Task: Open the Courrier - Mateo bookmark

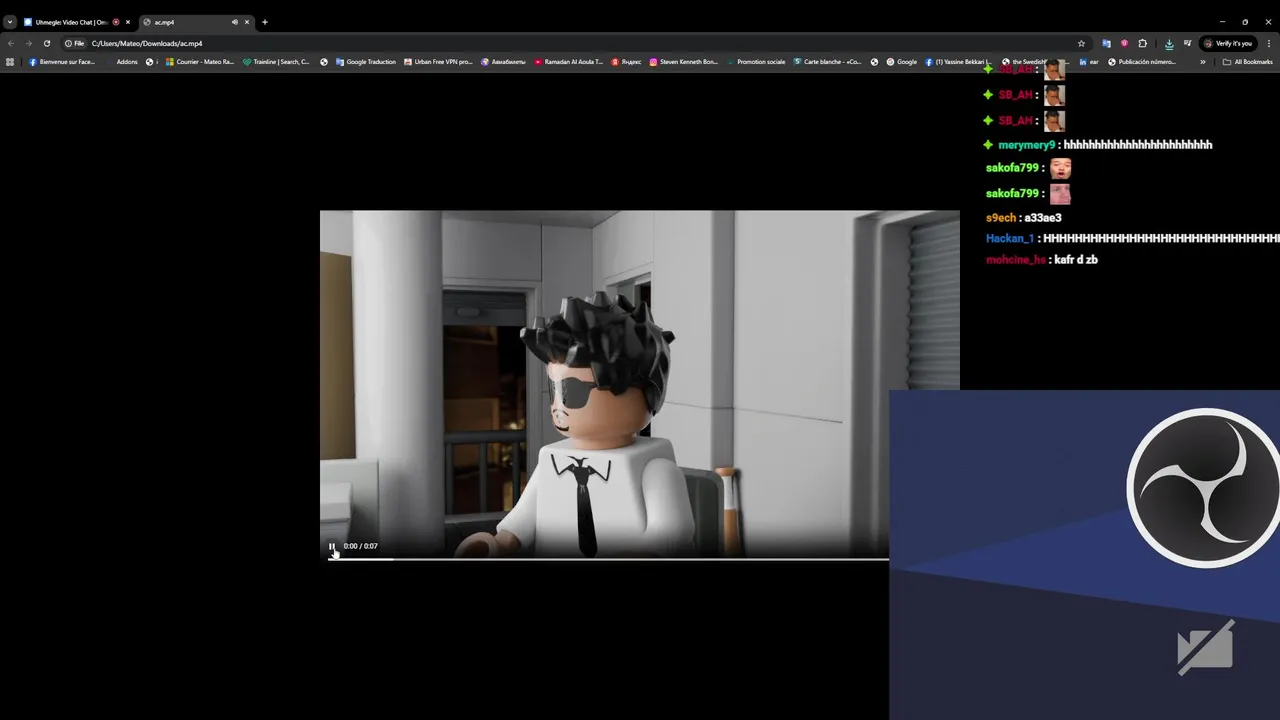Action: coord(200,62)
